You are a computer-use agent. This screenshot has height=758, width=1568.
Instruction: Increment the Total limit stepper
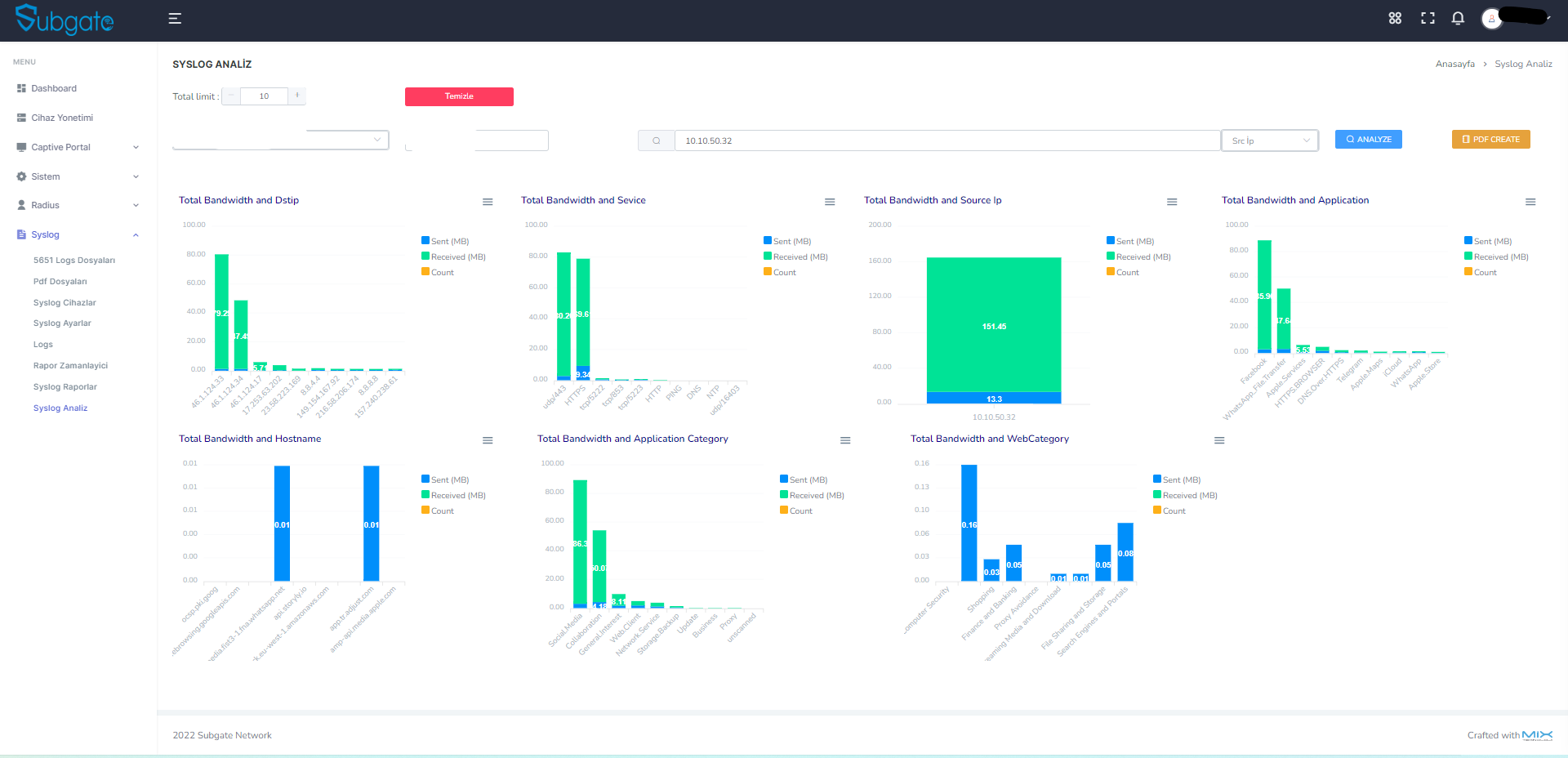pyautogui.click(x=297, y=96)
